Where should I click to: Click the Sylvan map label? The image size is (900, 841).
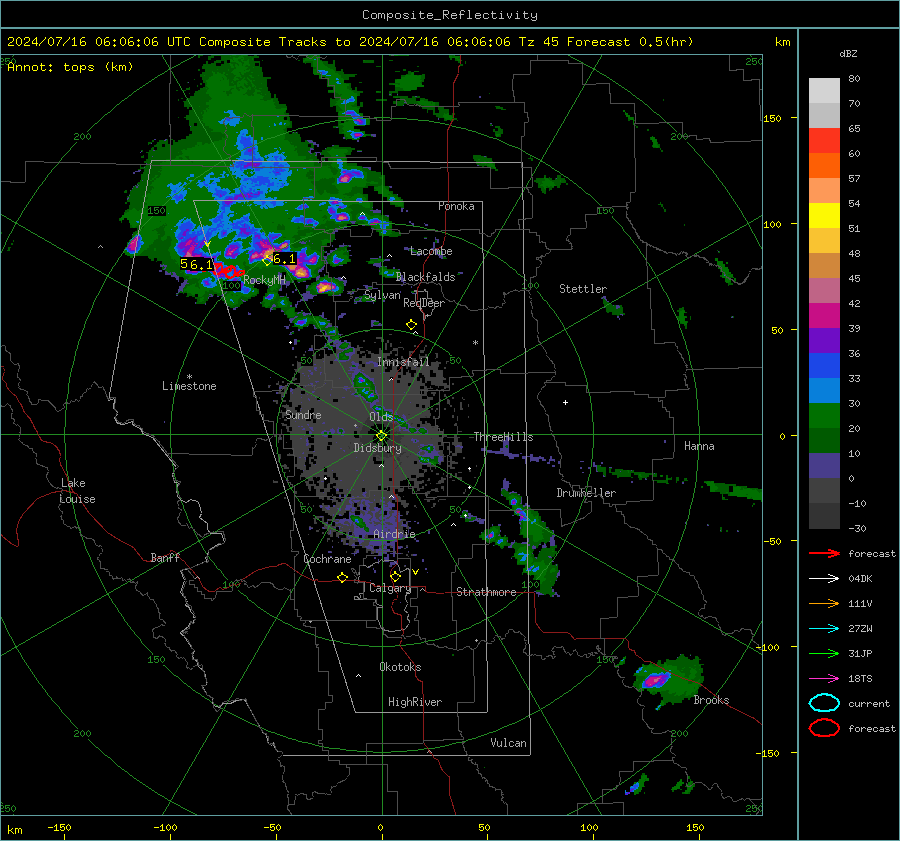pyautogui.click(x=382, y=296)
